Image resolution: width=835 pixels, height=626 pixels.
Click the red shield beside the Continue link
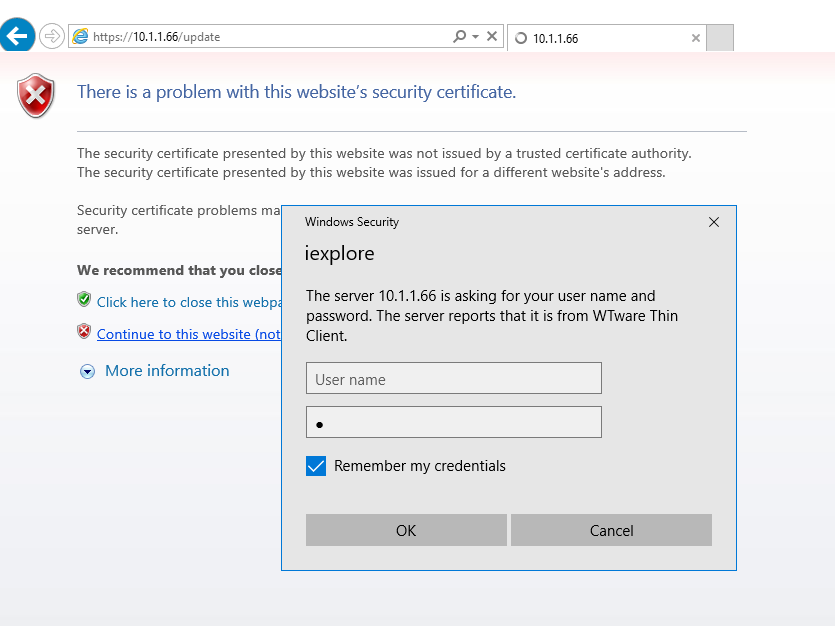84,331
